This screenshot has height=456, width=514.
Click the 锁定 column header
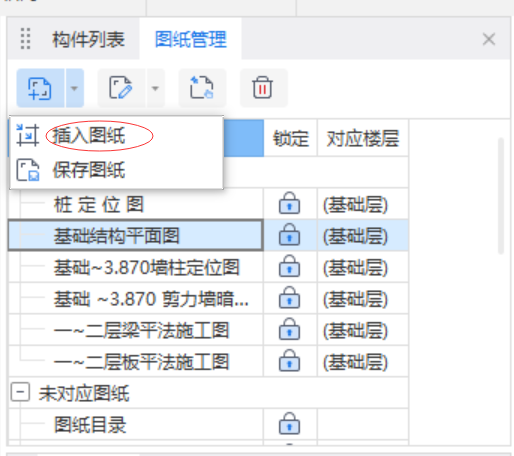click(x=291, y=138)
